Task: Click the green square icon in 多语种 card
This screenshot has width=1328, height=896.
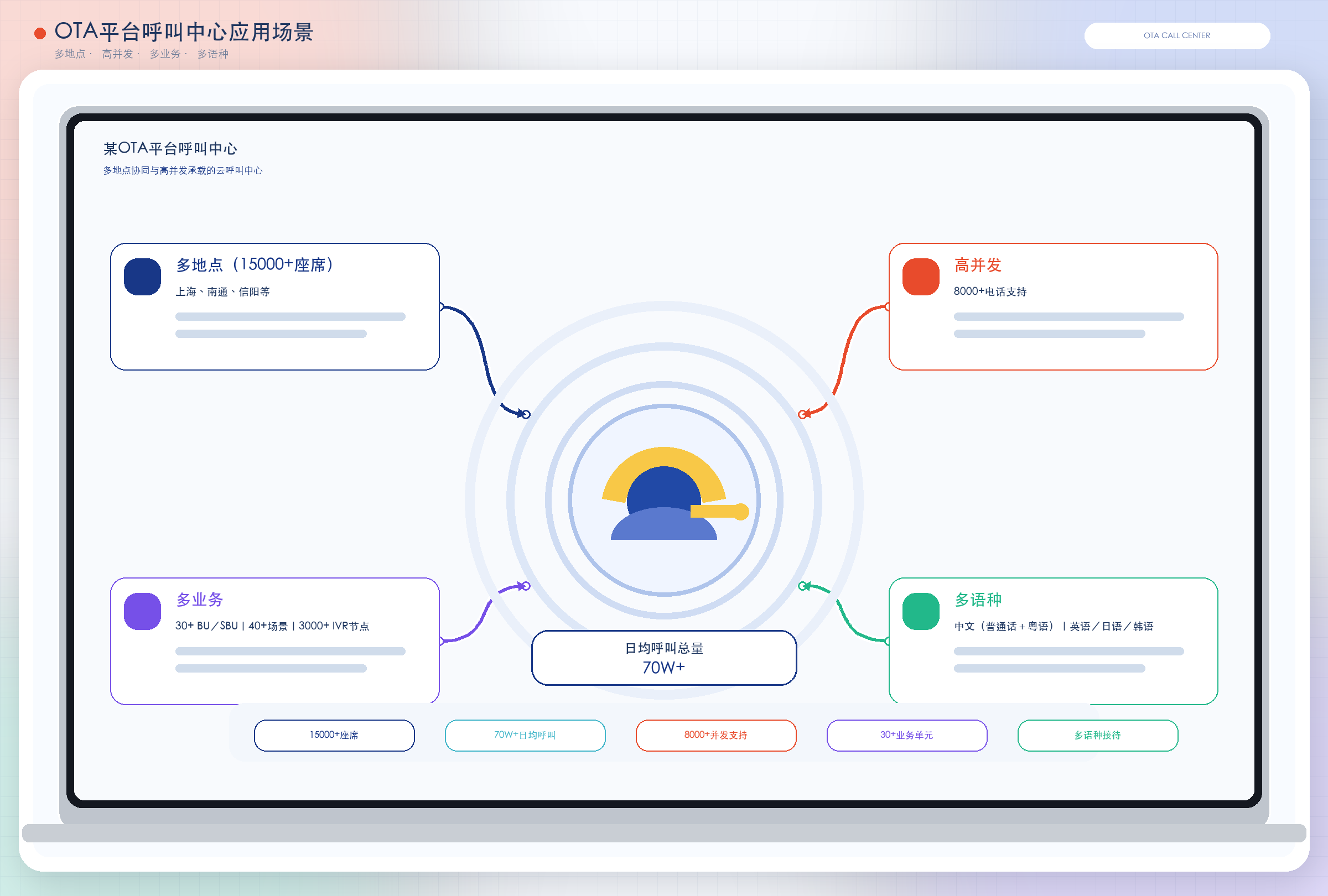Action: coord(921,611)
